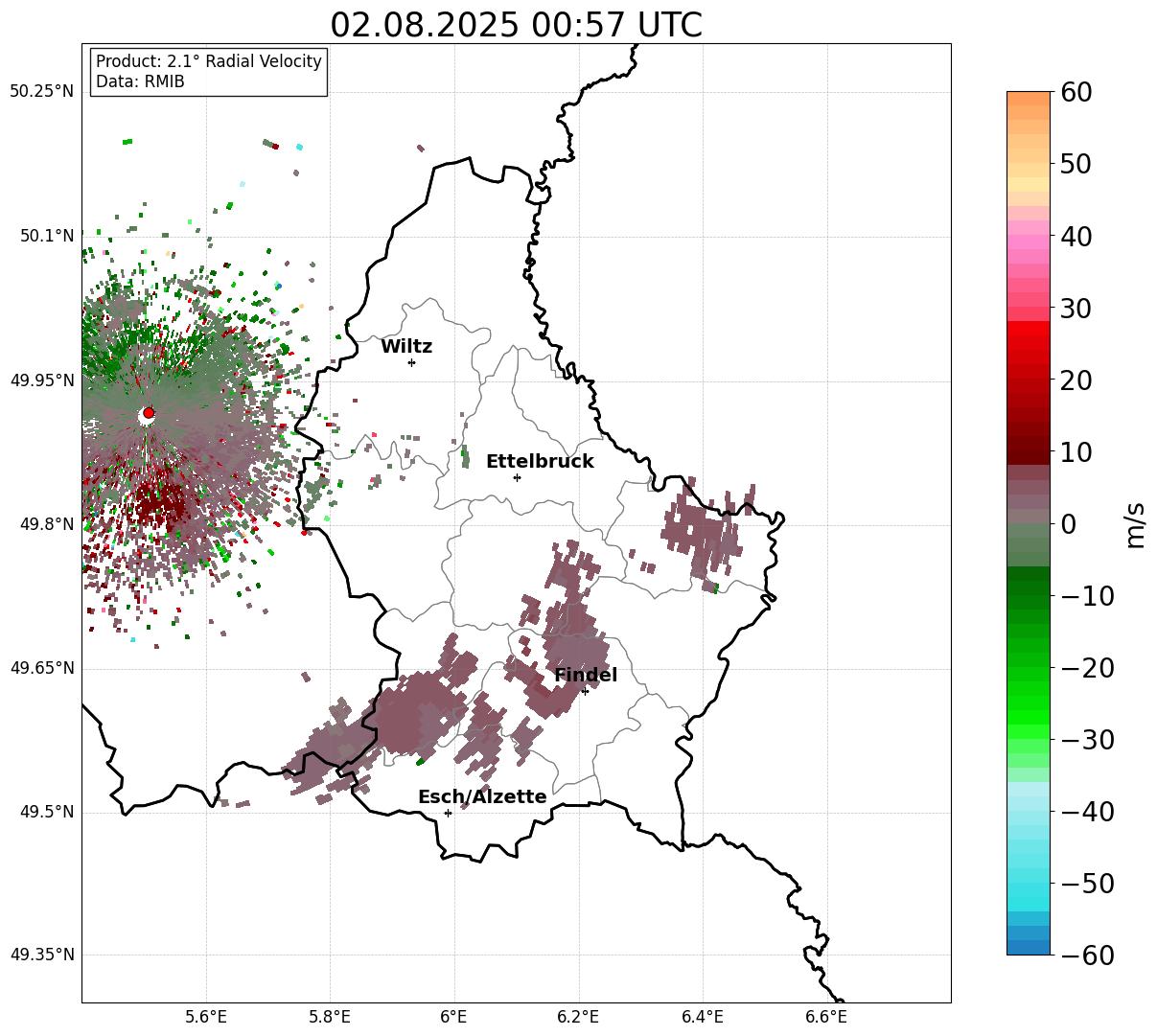Click the dark red velocity patch south of radar
This screenshot has height=1036, width=1157.
tap(159, 502)
